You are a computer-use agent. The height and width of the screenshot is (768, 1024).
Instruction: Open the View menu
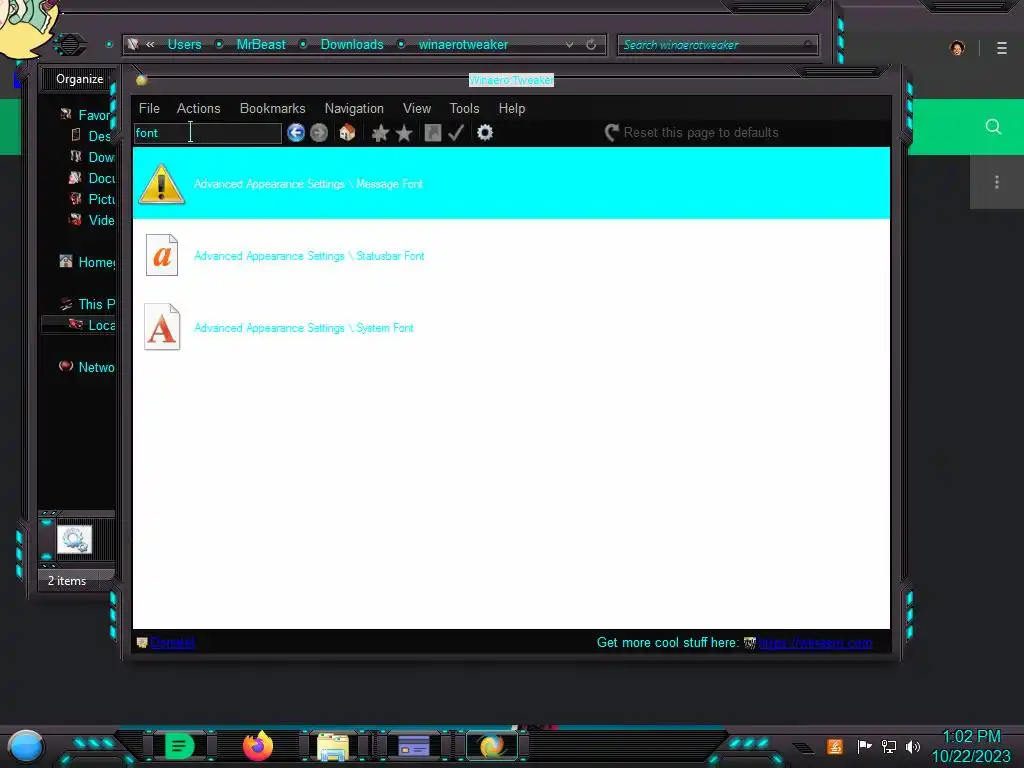pos(417,108)
